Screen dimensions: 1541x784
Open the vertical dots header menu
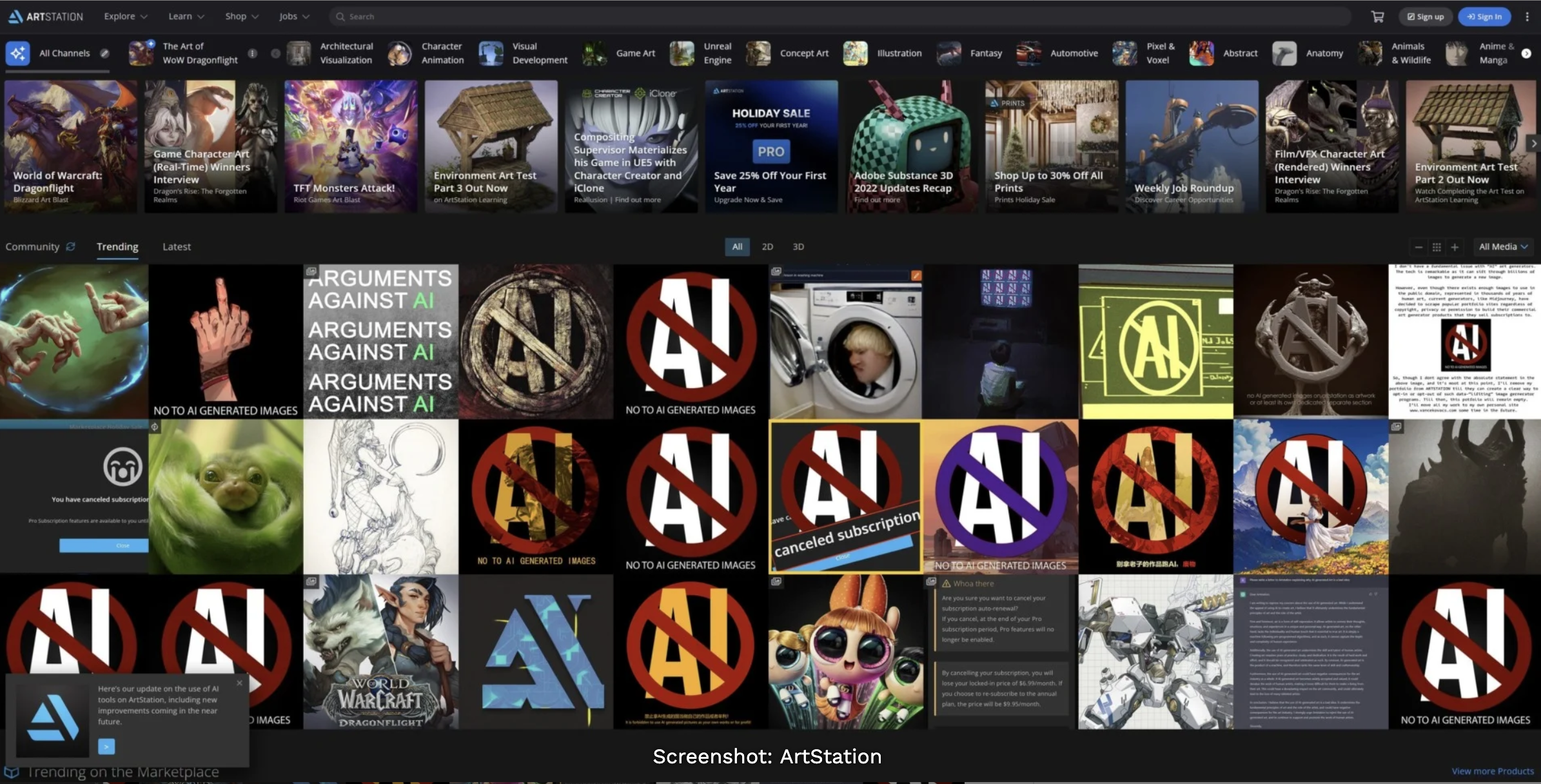[1527, 17]
